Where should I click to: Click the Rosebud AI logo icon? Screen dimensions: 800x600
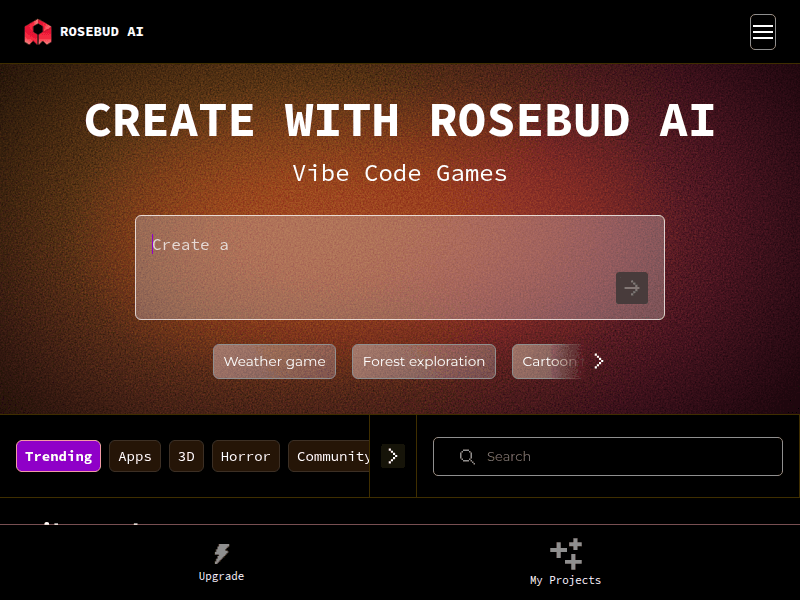[x=38, y=32]
